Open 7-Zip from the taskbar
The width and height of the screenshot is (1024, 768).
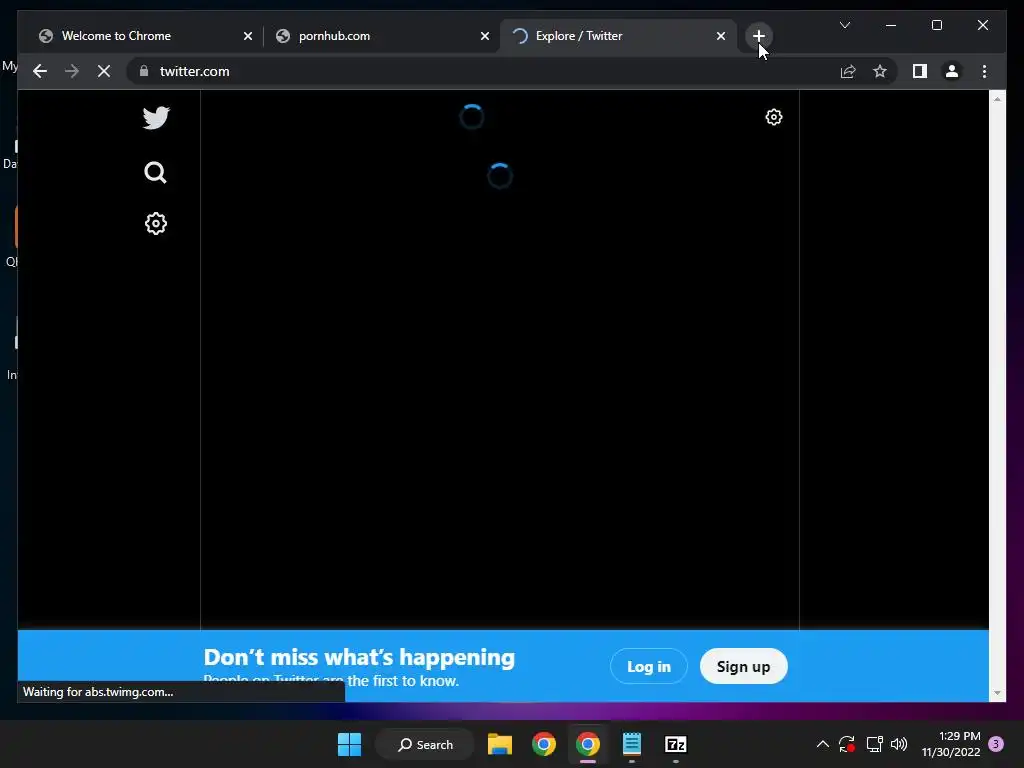(x=675, y=744)
